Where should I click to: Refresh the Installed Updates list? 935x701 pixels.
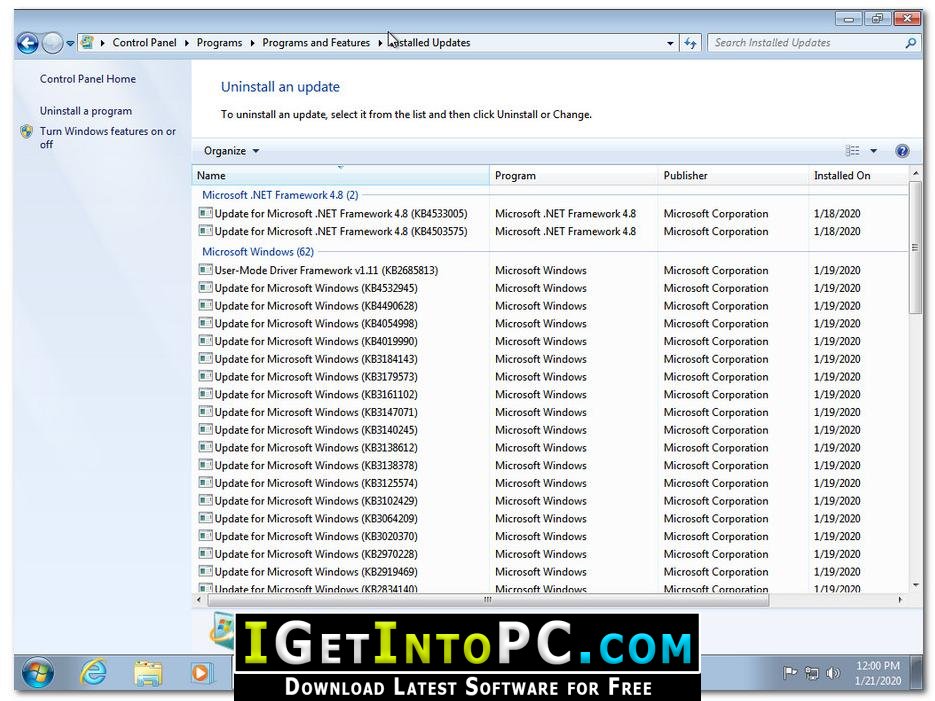(x=691, y=43)
